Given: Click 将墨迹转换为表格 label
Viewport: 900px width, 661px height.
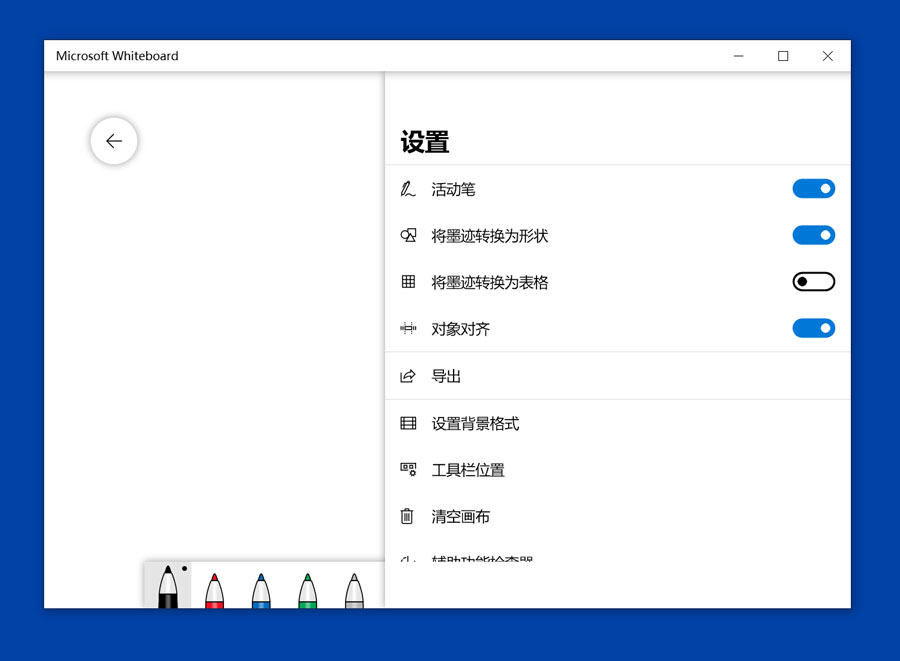Looking at the screenshot, I should point(490,282).
